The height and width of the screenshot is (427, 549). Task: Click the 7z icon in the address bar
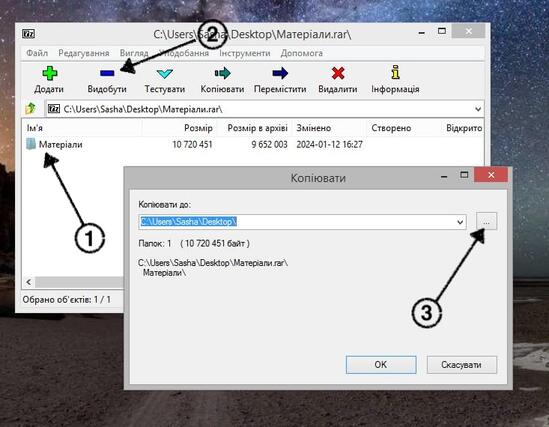[x=54, y=109]
